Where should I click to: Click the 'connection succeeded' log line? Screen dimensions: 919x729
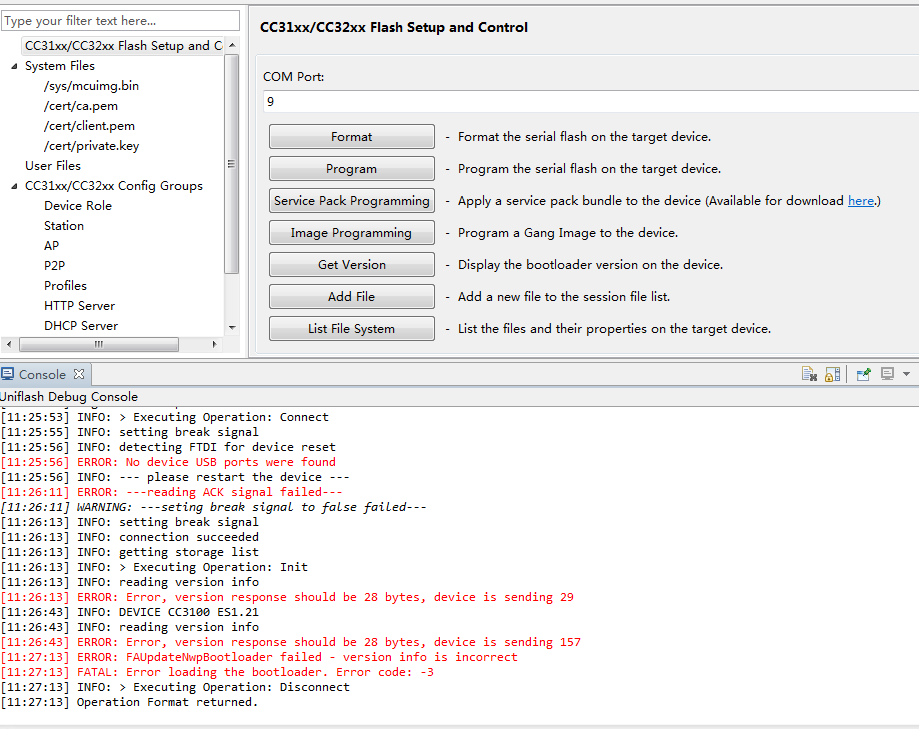point(130,537)
